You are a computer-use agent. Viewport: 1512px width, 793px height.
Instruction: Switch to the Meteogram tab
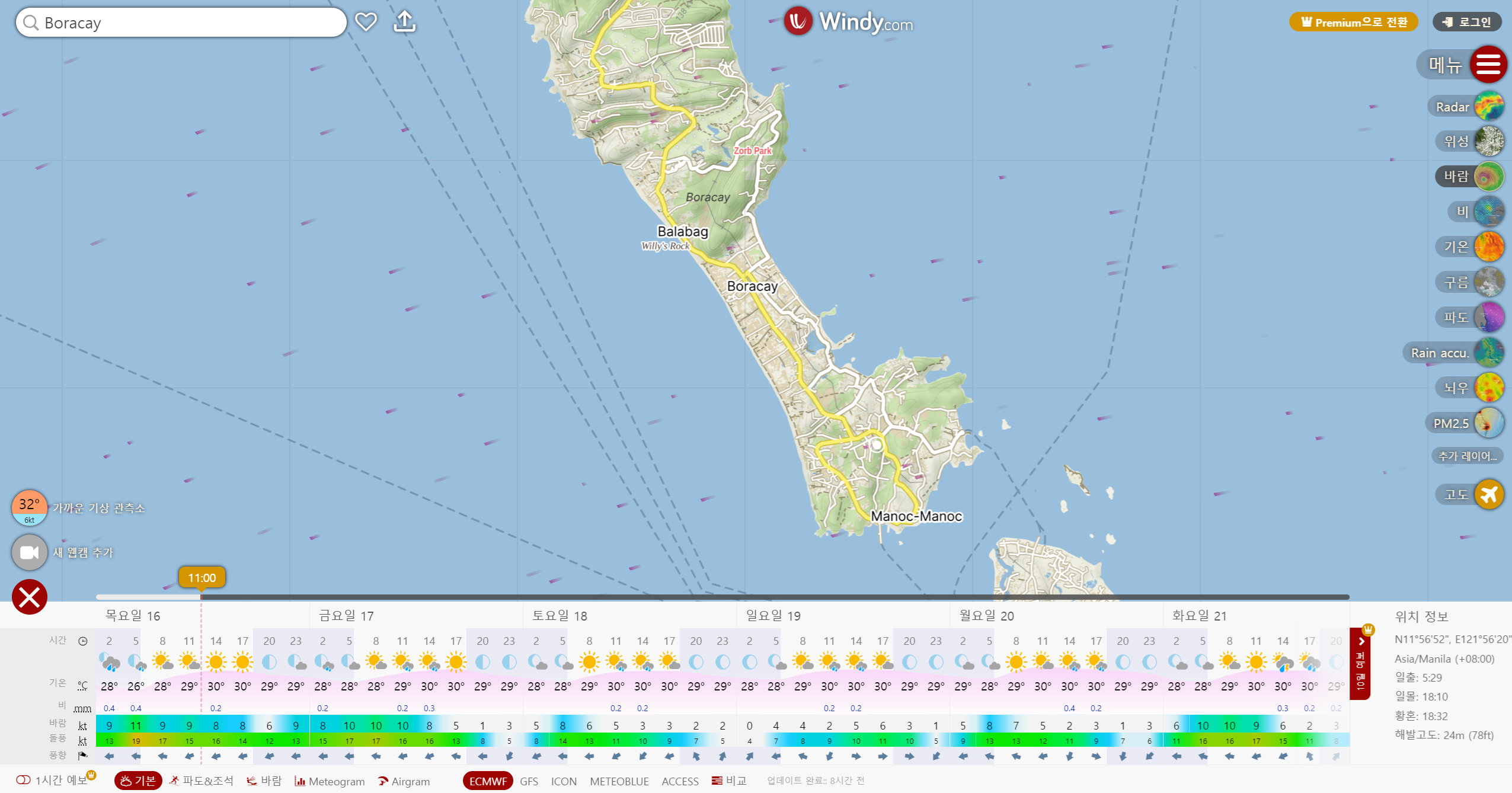(330, 781)
